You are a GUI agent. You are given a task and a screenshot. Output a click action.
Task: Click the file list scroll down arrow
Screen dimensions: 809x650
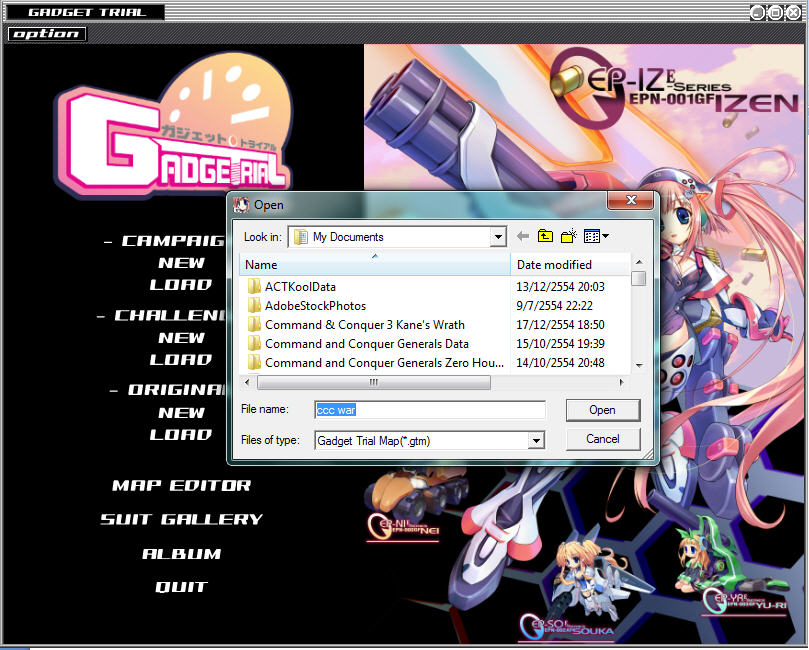pos(639,366)
